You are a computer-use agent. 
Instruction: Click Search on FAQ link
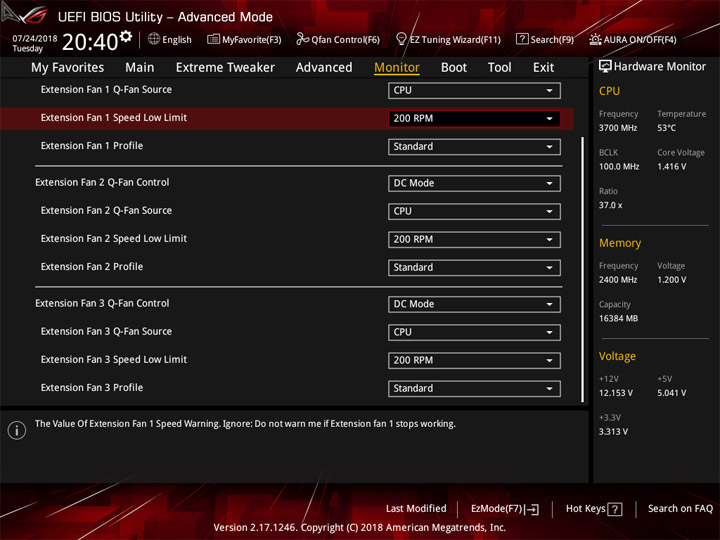[681, 508]
